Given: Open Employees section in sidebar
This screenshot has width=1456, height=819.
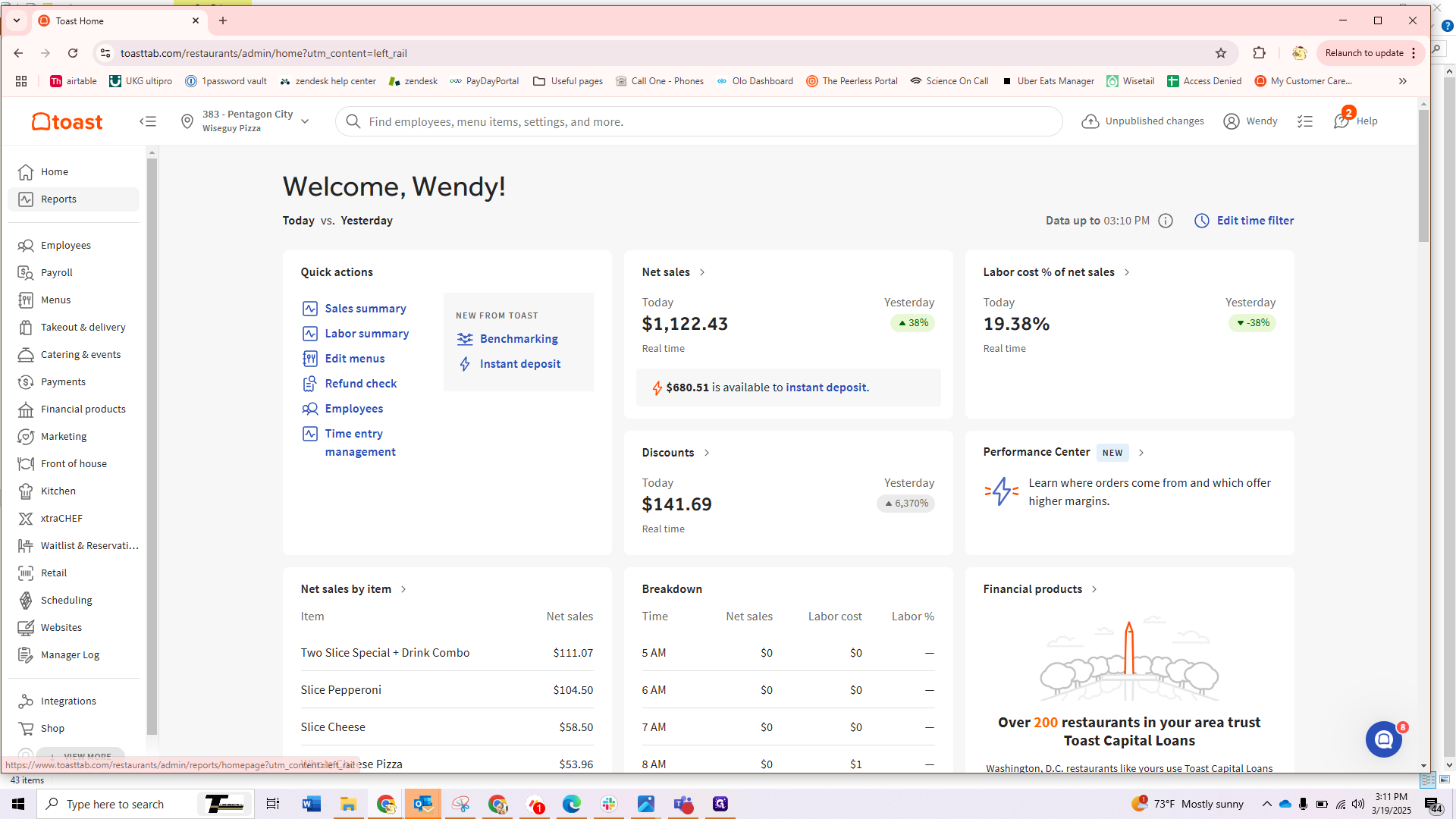Looking at the screenshot, I should coord(74,246).
